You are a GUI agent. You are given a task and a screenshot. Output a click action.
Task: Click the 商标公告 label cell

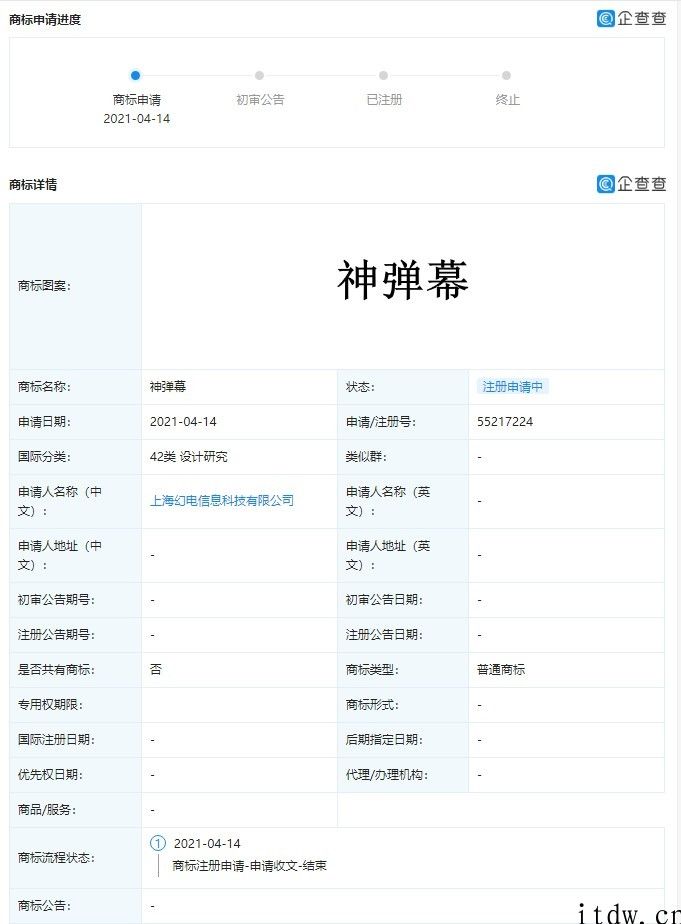[75, 906]
